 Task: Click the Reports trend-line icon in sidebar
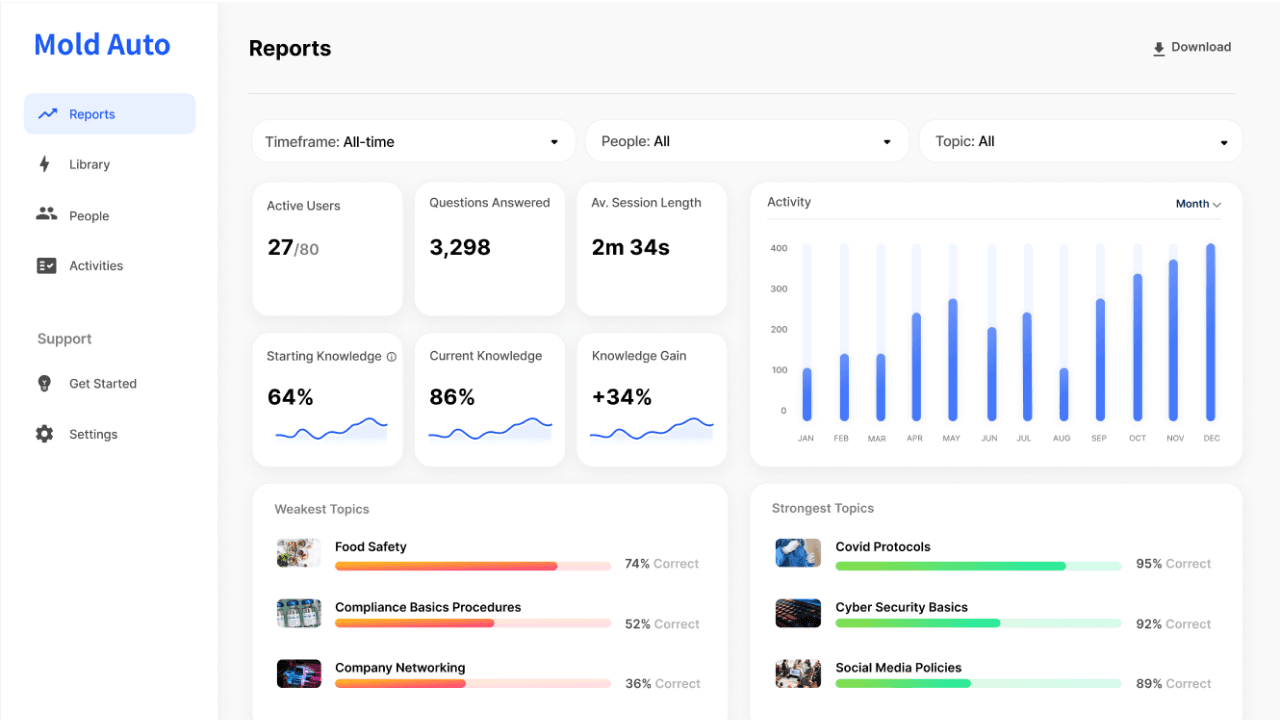pos(47,114)
